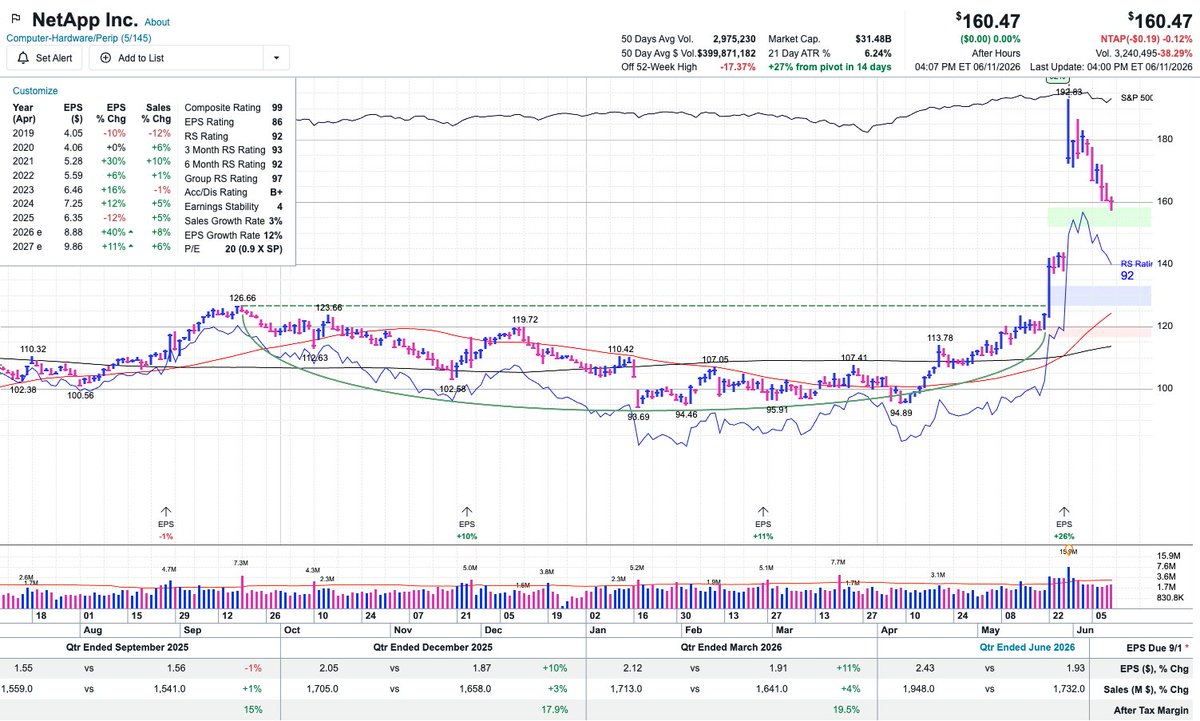
Task: Select the Acc/Dis Rating B+ row
Action: (x=234, y=193)
